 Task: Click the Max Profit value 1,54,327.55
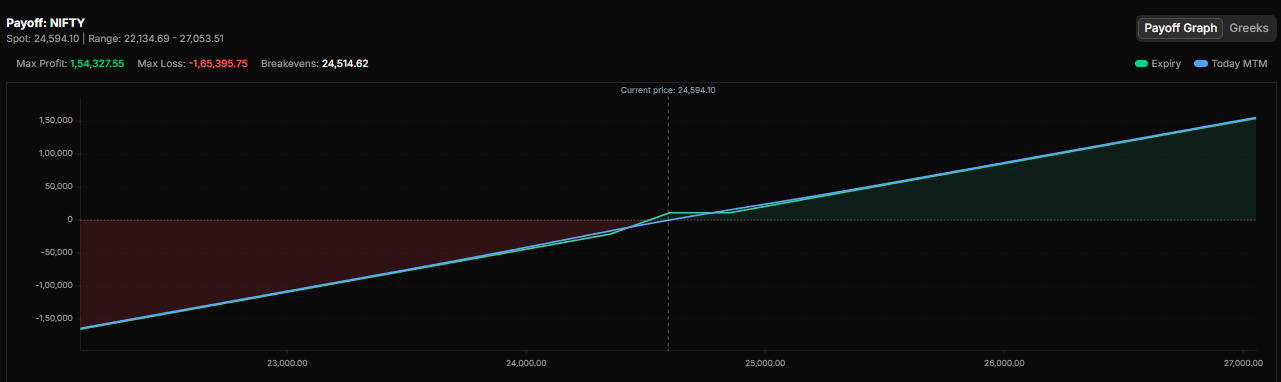[97, 63]
